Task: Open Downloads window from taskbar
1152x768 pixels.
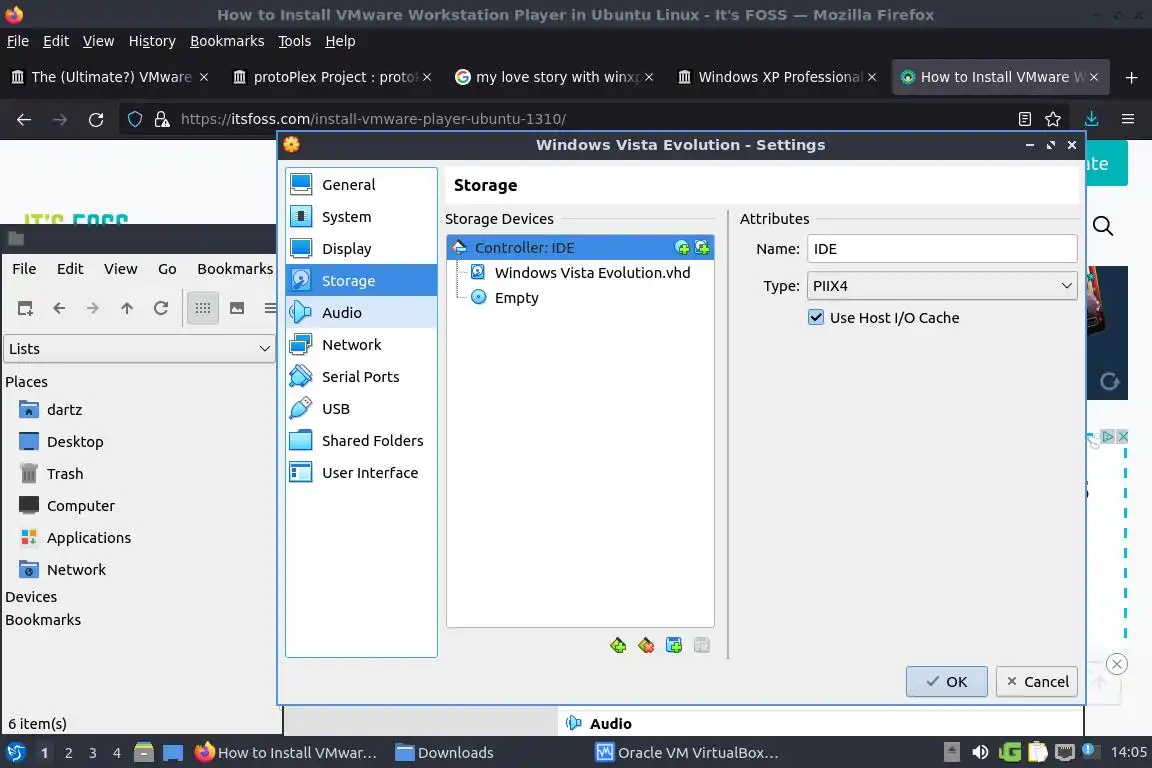Action: [444, 753]
